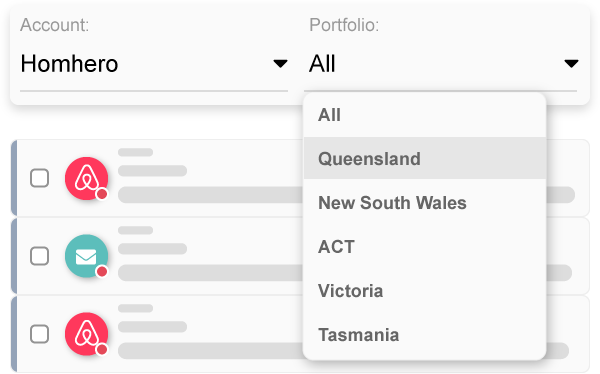Select Queensland from the portfolio list
Image resolution: width=600 pixels, height=374 pixels.
(x=425, y=158)
